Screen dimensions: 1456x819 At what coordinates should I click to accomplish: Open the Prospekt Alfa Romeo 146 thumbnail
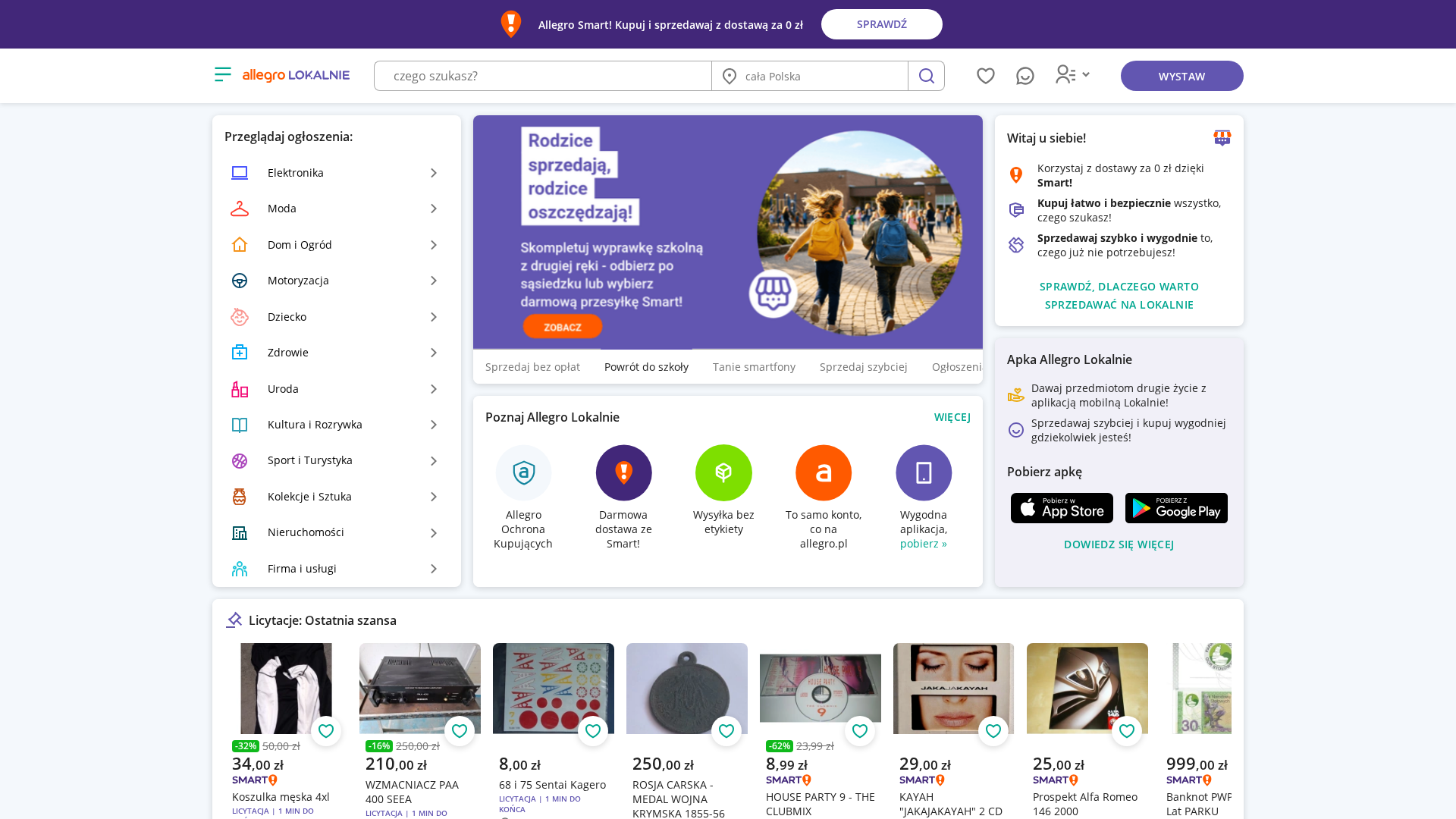[x=1087, y=689]
